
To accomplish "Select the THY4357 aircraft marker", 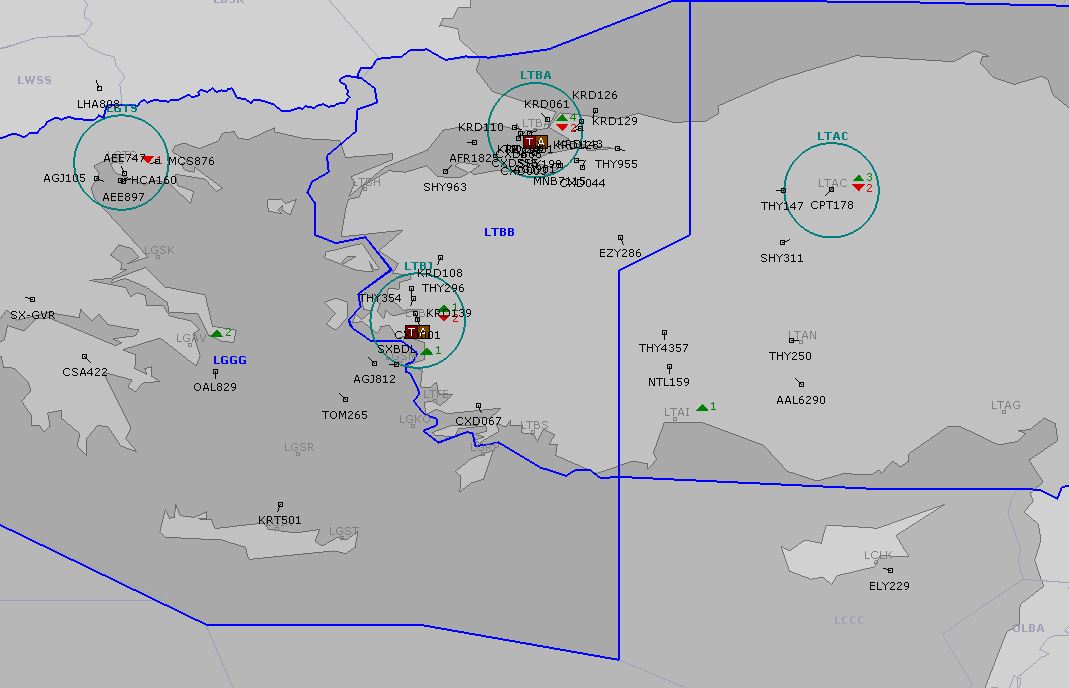I will point(664,333).
